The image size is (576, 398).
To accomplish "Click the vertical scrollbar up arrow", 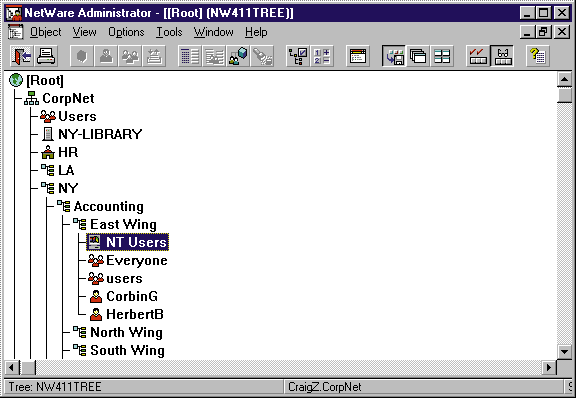I will pos(565,79).
